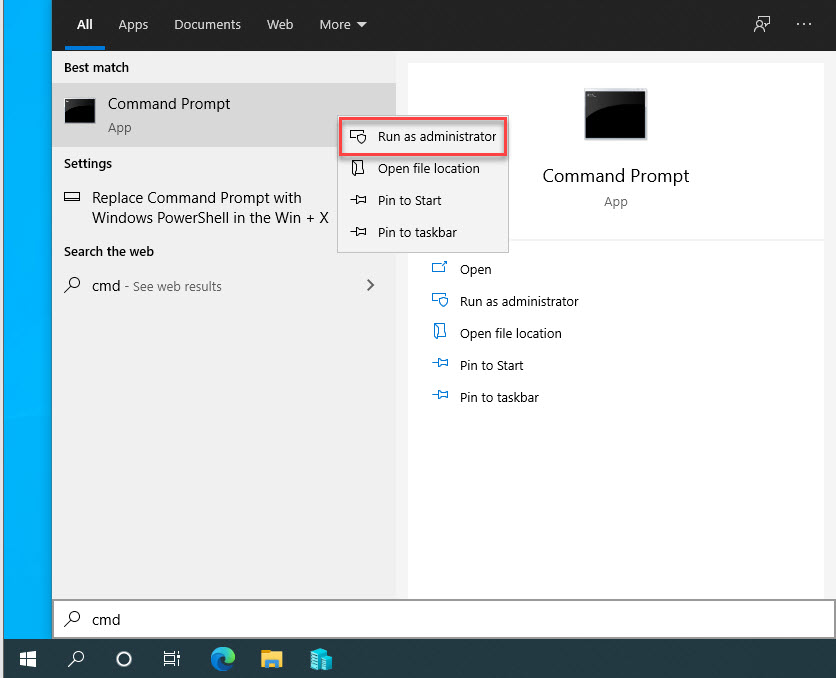Choose Pin to taskbar in context menu
This screenshot has width=836, height=678.
pyautogui.click(x=423, y=232)
